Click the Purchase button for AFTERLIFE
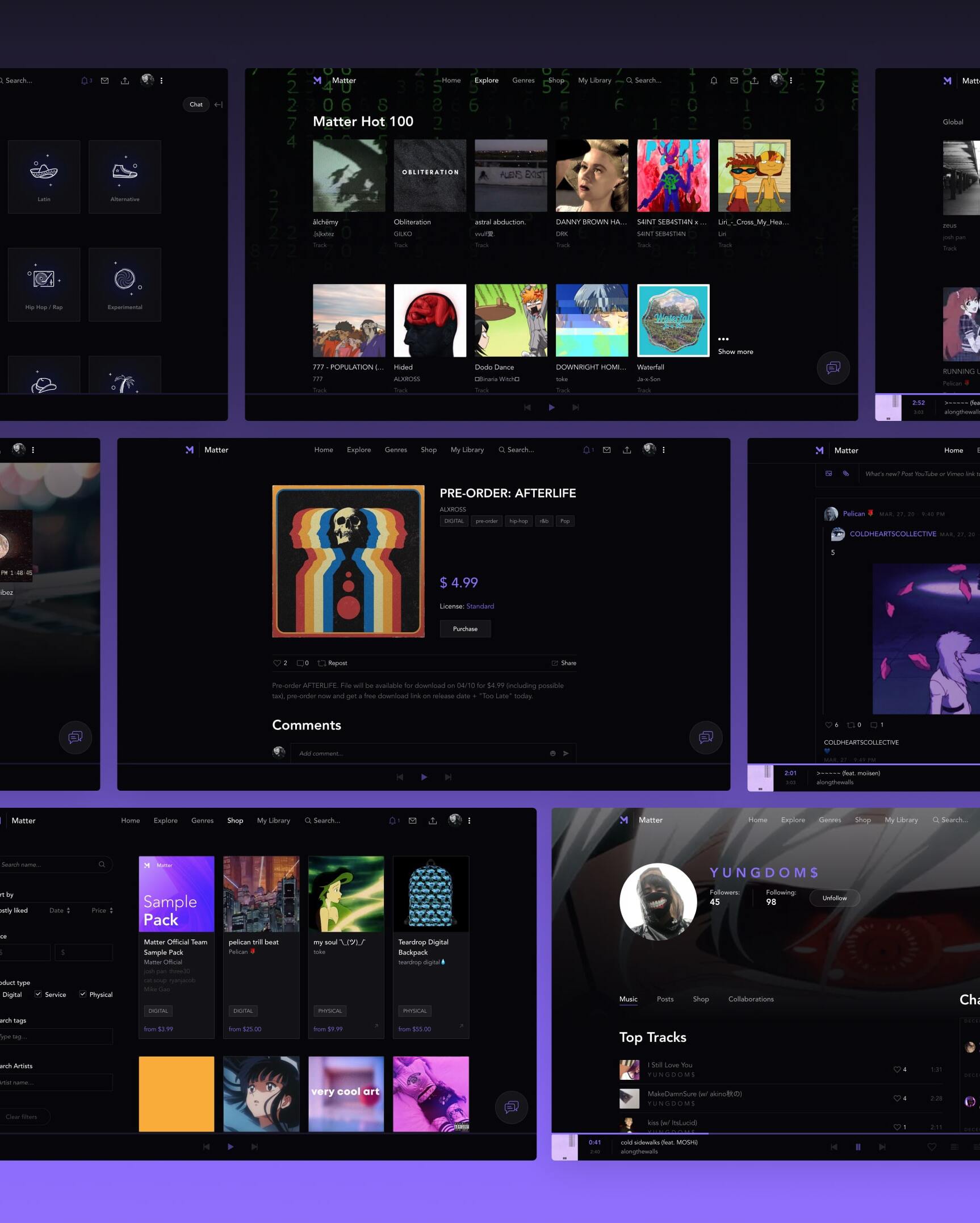Image resolution: width=980 pixels, height=1223 pixels. 465,628
